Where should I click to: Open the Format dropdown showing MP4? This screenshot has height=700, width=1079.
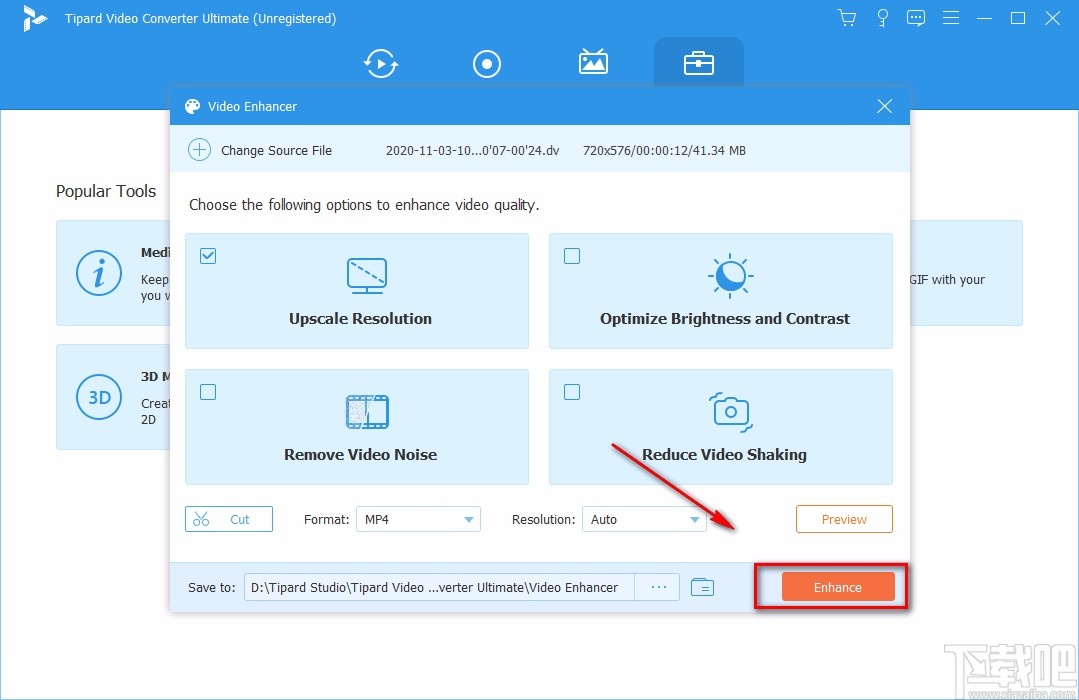click(418, 519)
